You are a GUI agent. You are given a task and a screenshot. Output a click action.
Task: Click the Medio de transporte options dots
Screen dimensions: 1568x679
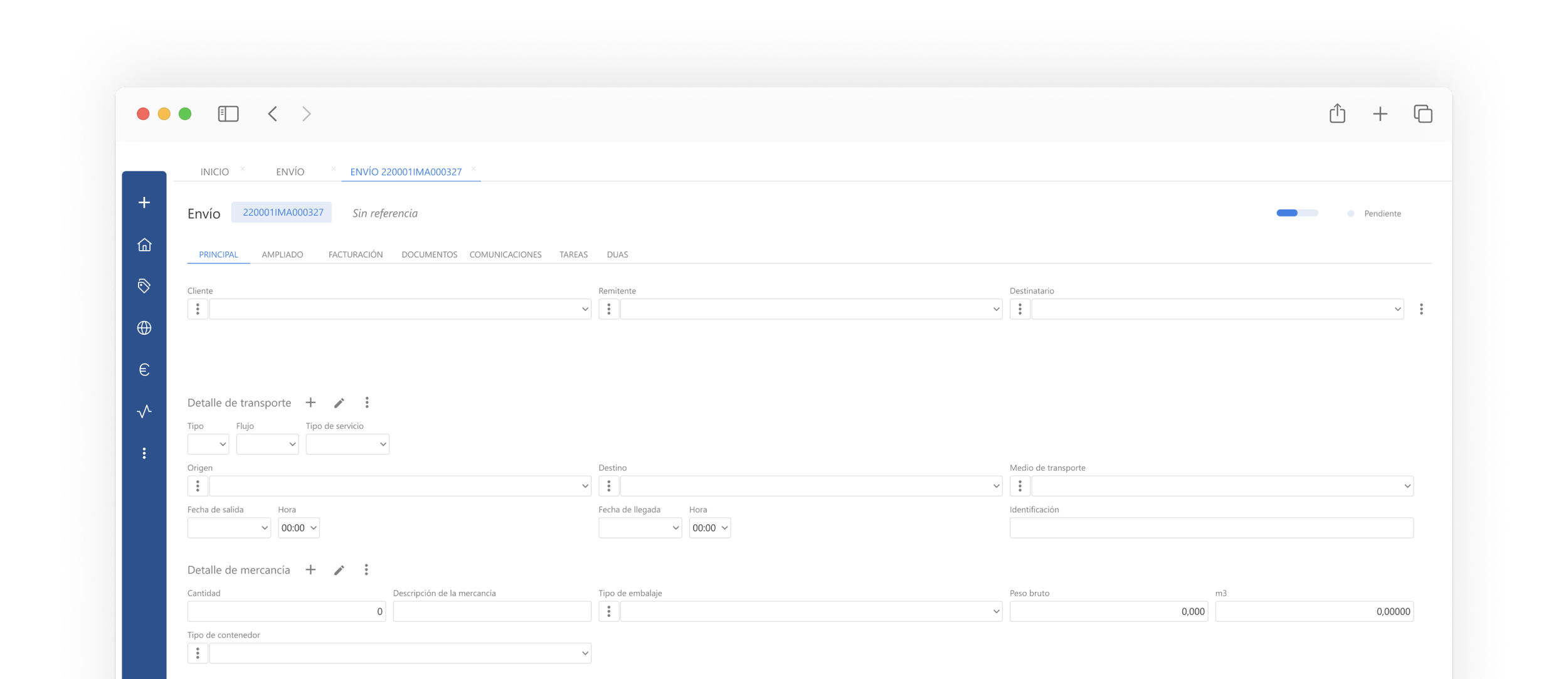(x=1020, y=486)
